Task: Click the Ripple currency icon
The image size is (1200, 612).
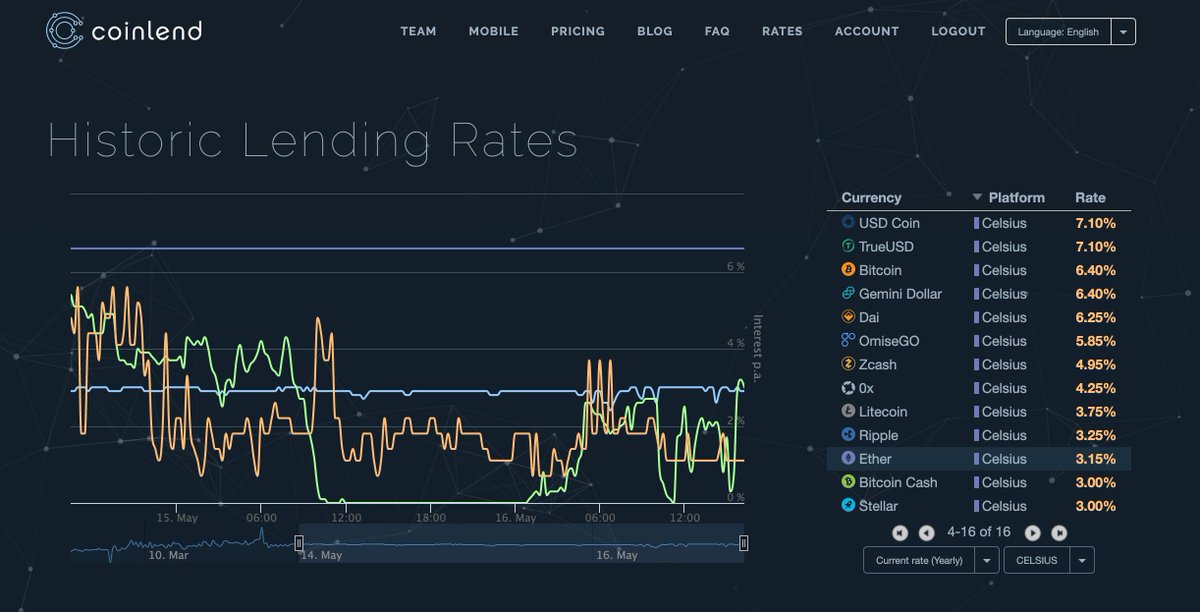Action: point(848,435)
